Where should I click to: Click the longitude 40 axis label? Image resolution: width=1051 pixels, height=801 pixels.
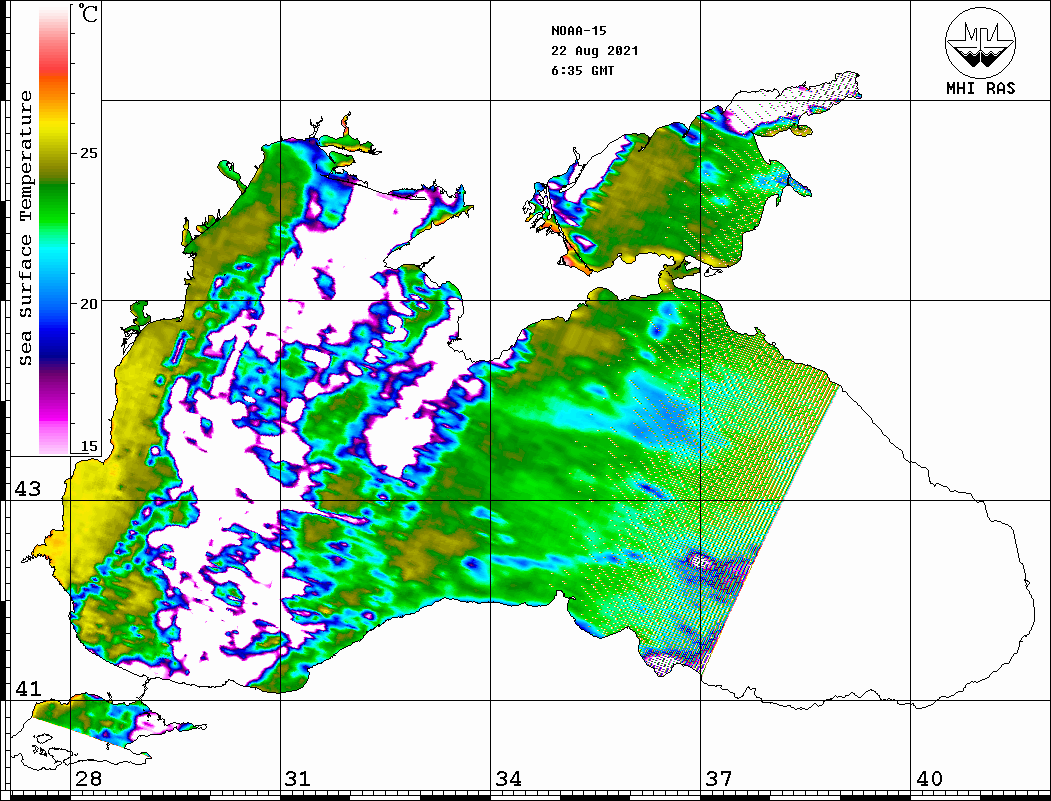pyautogui.click(x=929, y=779)
